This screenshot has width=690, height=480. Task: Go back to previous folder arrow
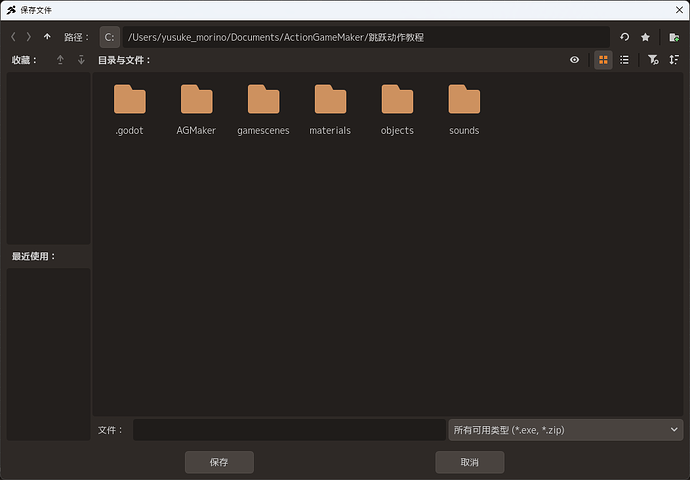pos(13,37)
